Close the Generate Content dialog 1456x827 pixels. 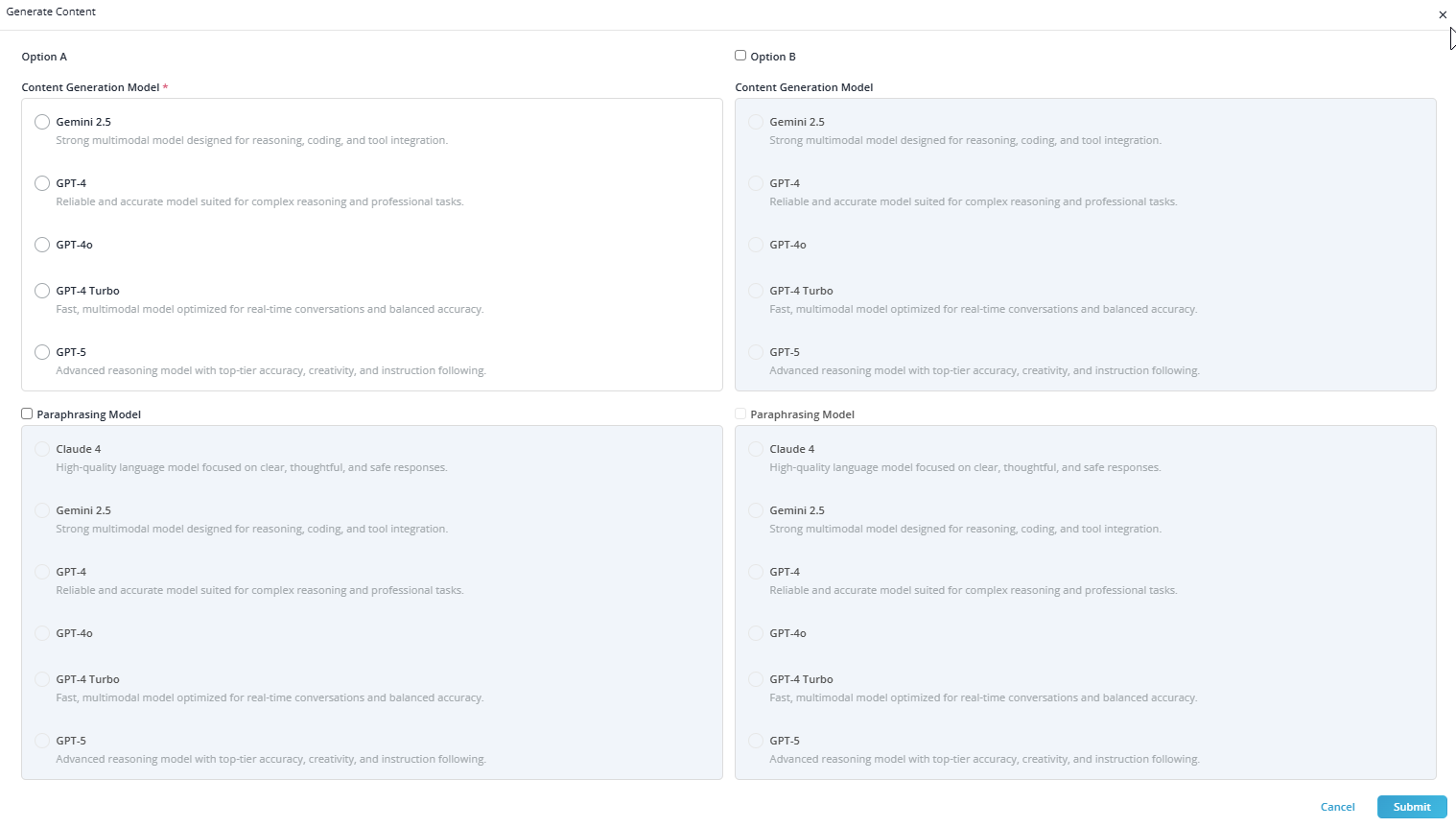tap(1443, 14)
